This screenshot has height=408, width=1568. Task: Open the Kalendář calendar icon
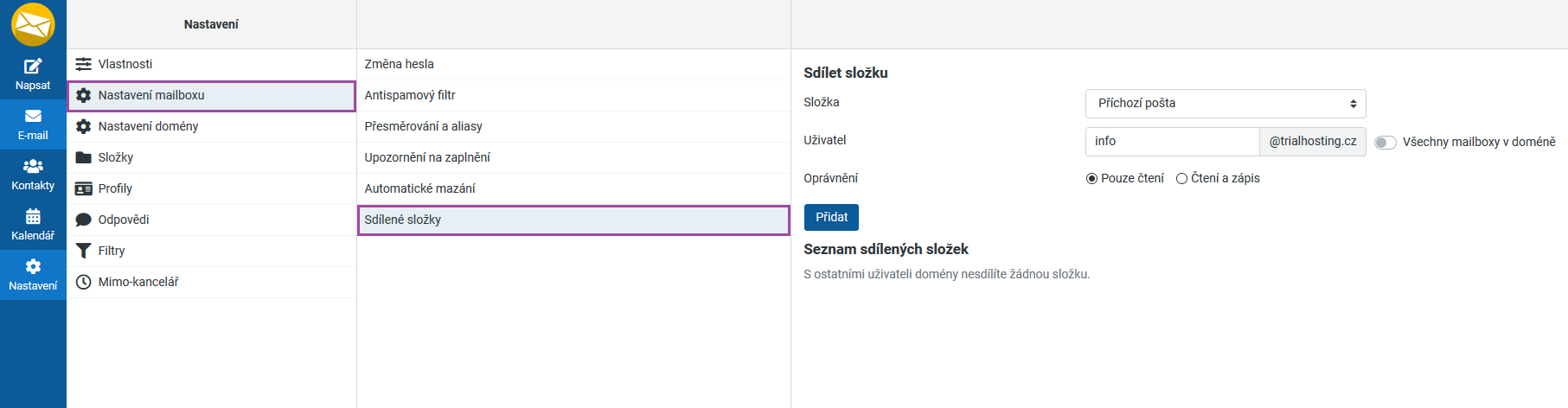coord(33,216)
